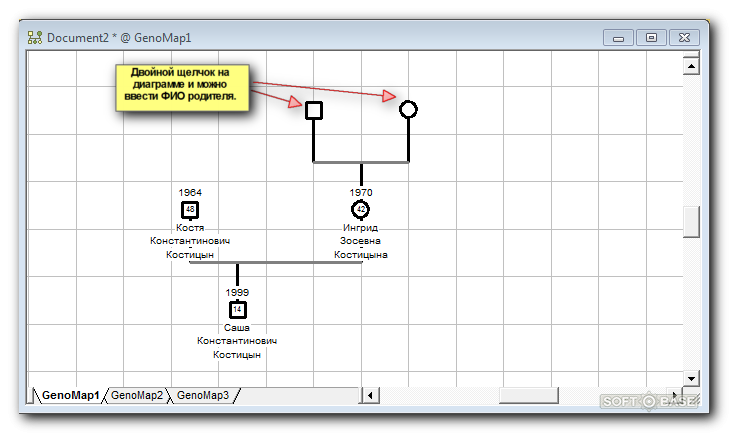The width and height of the screenshot is (729, 433).
Task: Click the GenoPro document icon in title bar
Action: coord(35,38)
